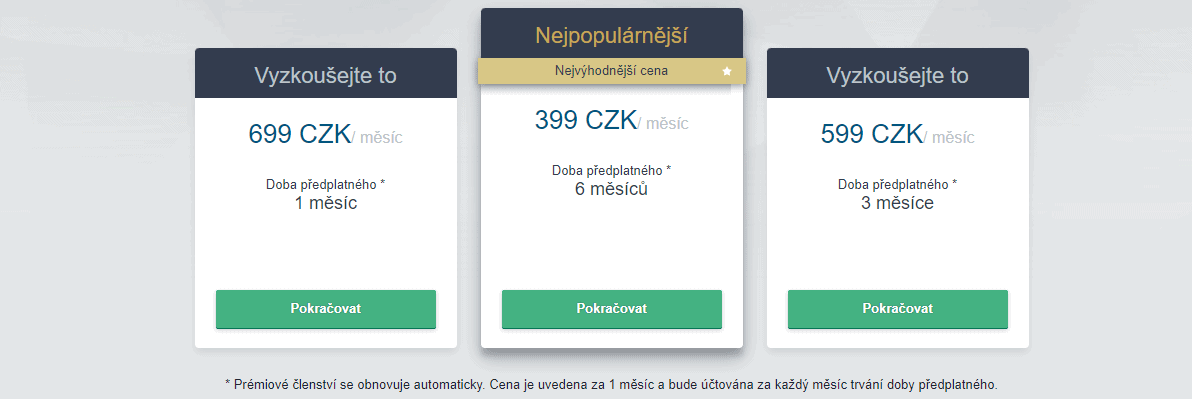The width and height of the screenshot is (1192, 399).
Task: Select the 399 CZK price text
Action: pos(586,120)
